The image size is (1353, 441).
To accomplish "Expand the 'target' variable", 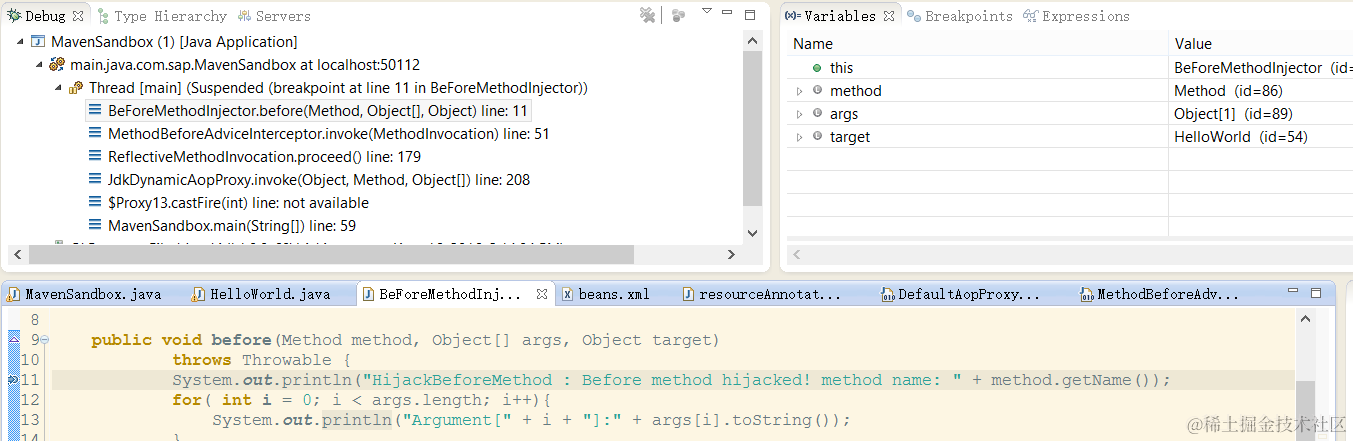I will coord(800,137).
